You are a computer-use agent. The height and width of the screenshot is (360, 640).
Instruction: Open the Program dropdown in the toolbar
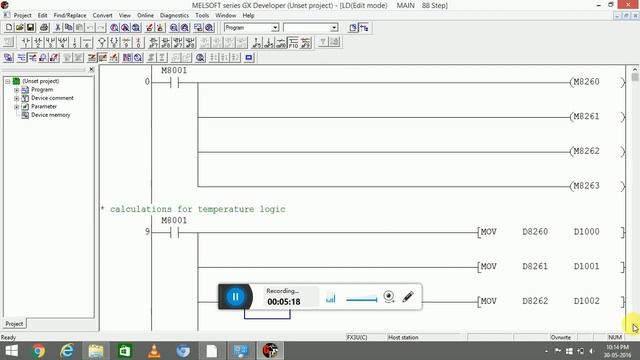(275, 28)
